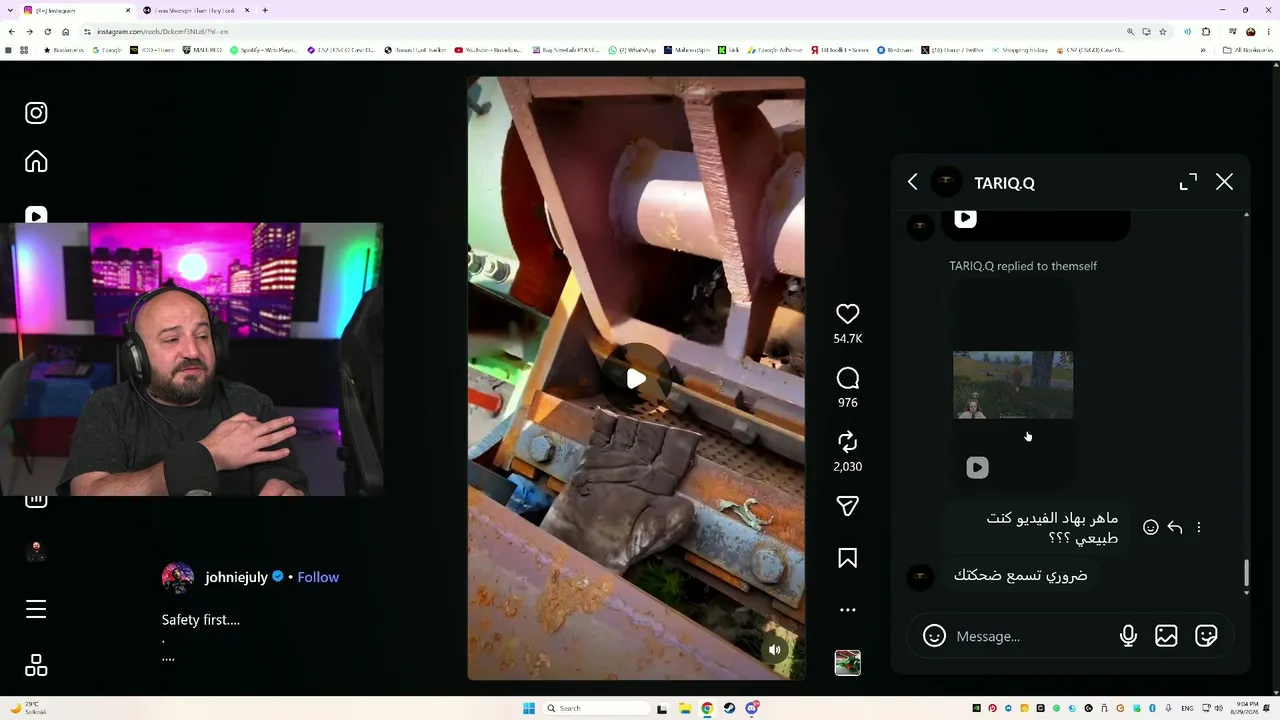This screenshot has height=720, width=1280.
Task: Open File Explorer from the taskbar
Action: (x=685, y=708)
